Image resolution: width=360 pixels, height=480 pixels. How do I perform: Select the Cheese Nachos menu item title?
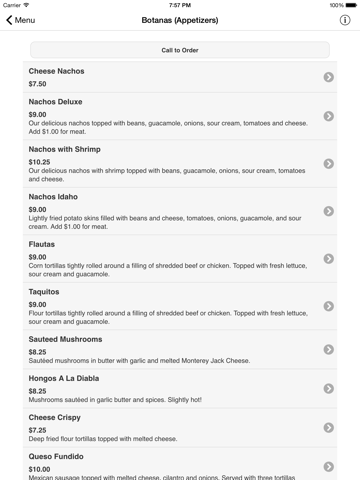pos(56,71)
